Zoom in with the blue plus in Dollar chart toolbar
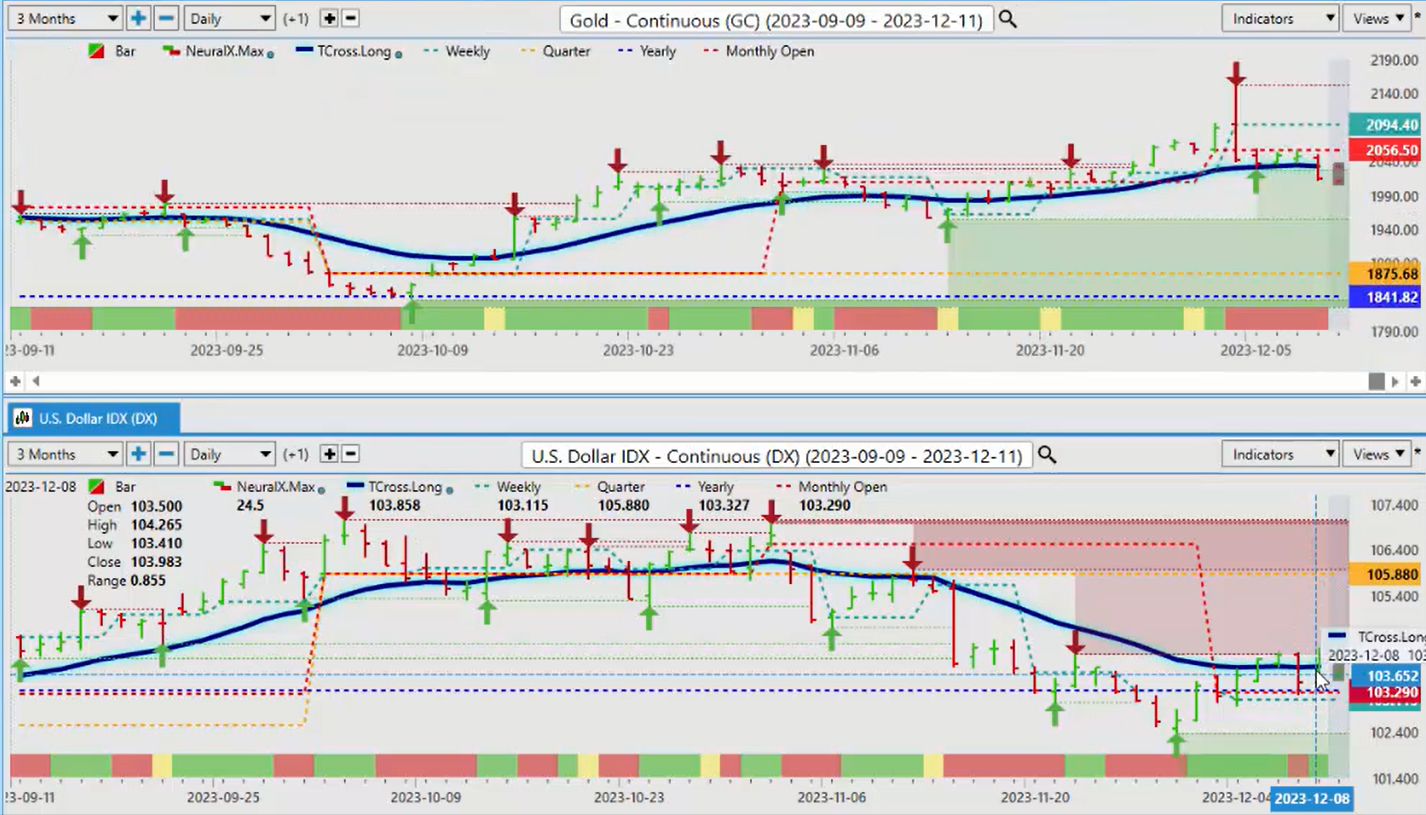Screen dimensions: 1426x815 click(138, 454)
